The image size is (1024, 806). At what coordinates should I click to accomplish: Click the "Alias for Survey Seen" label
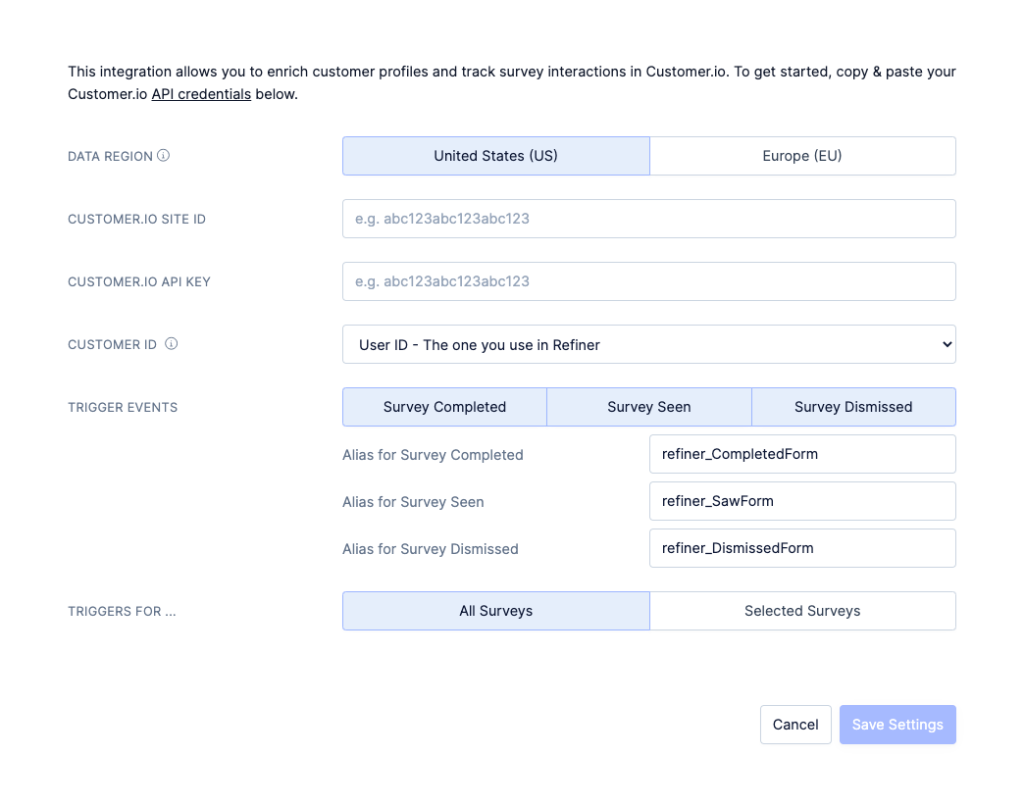click(x=413, y=502)
